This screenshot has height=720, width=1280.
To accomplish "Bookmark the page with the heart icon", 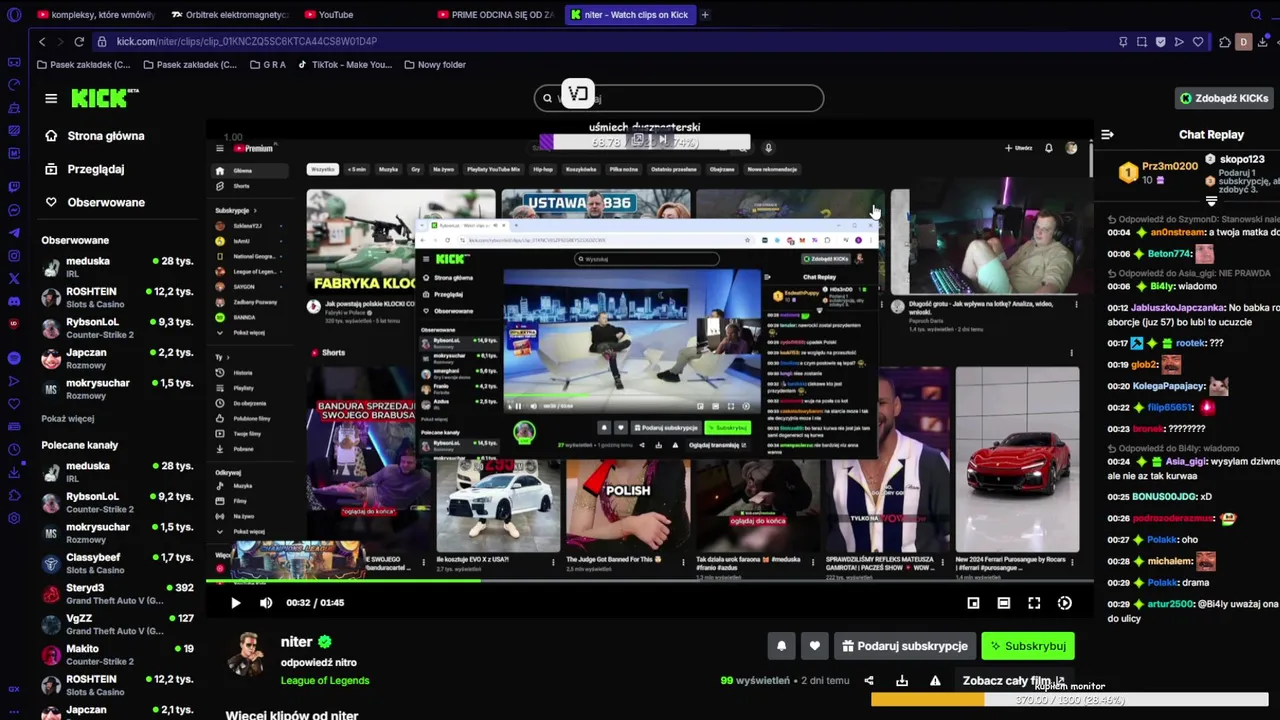I will (1198, 42).
